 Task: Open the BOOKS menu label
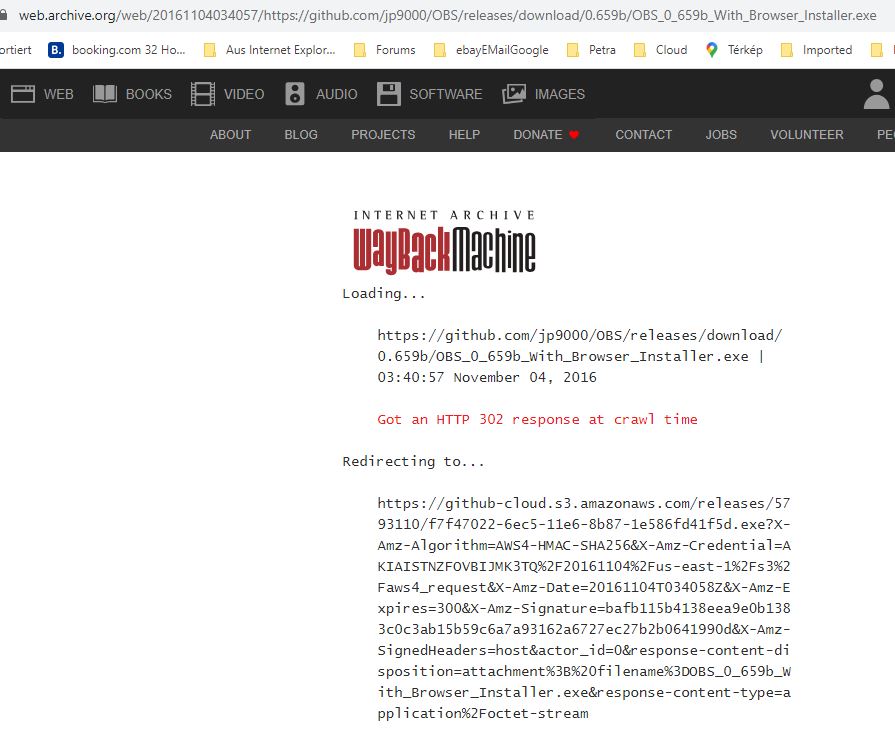148,94
